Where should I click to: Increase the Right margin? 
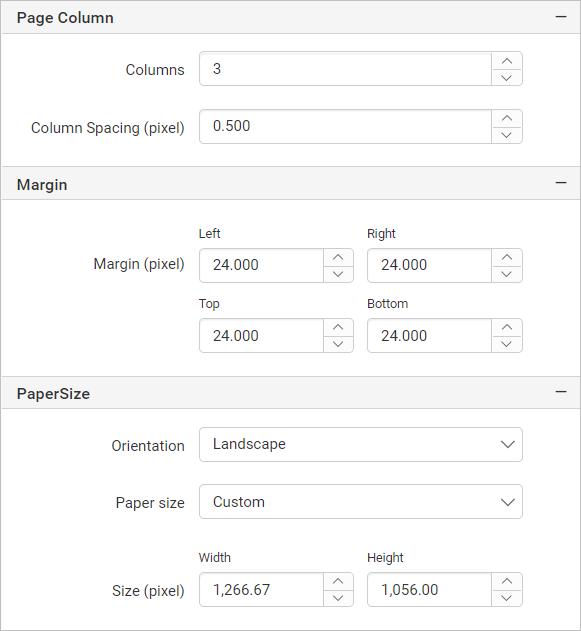click(507, 258)
